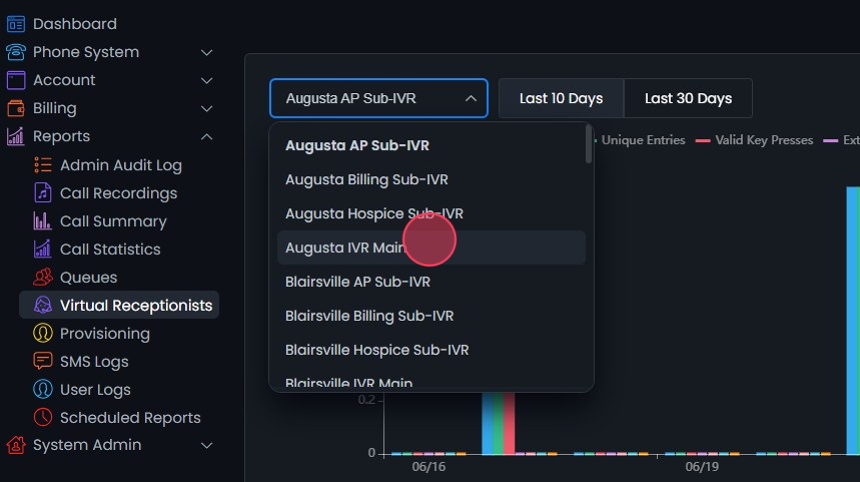Open Admin Audit Log list icon
Screen dimensions: 860x482
point(43,165)
